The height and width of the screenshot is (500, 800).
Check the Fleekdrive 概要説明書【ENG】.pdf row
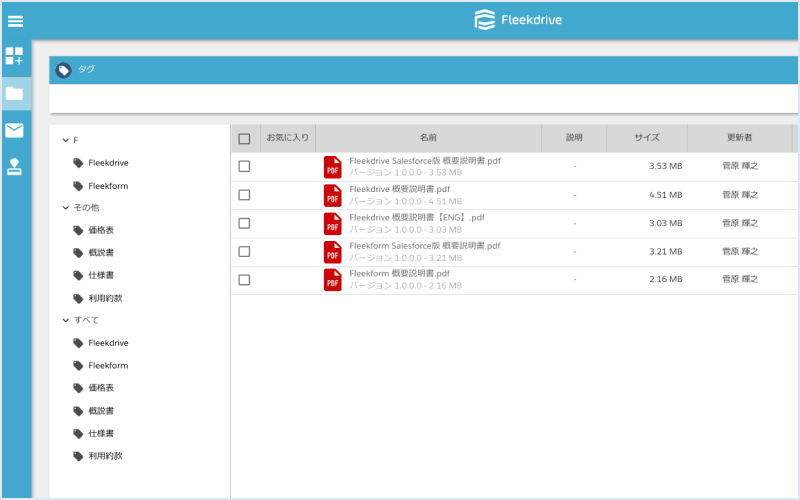point(244,223)
